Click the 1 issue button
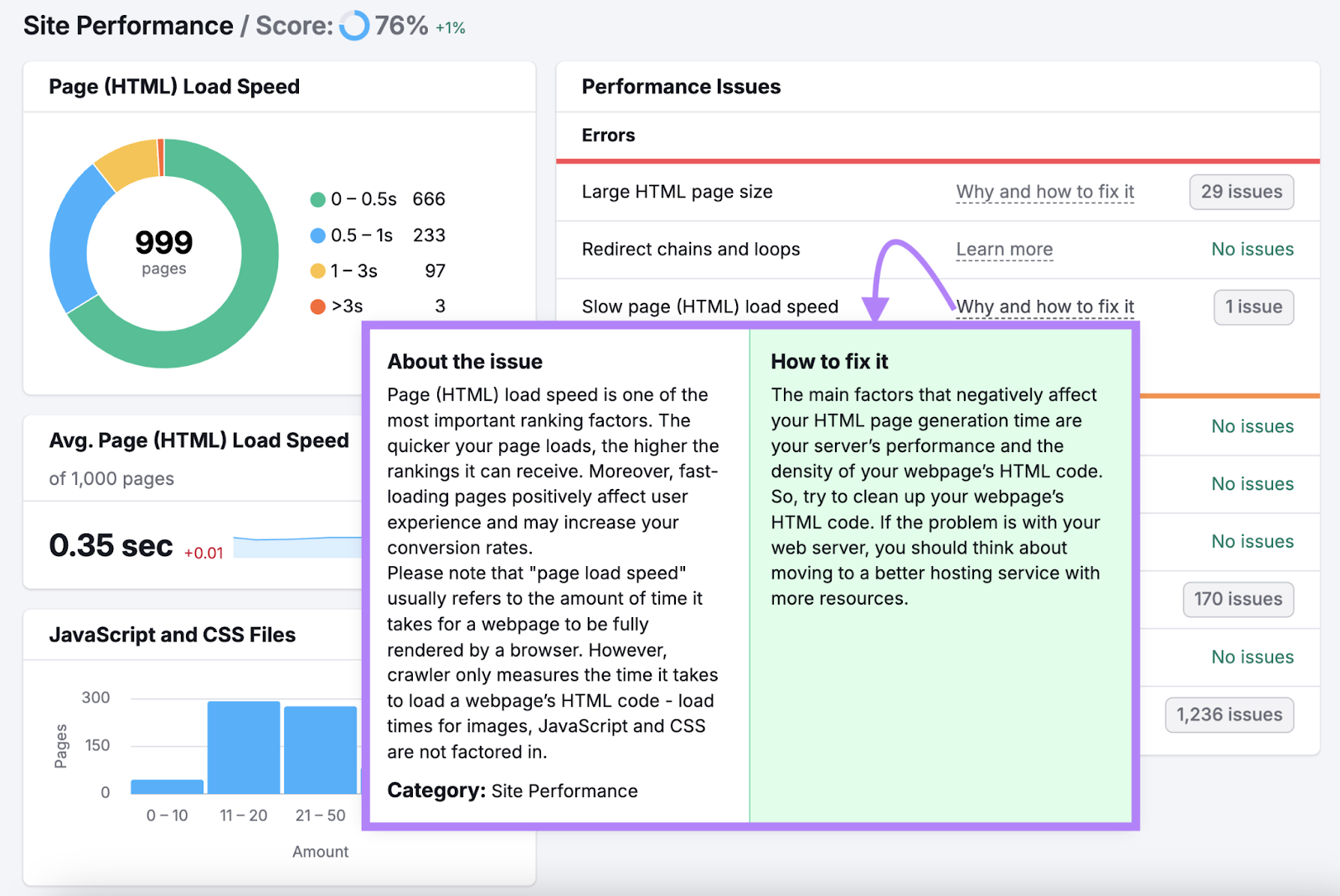 pos(1254,306)
